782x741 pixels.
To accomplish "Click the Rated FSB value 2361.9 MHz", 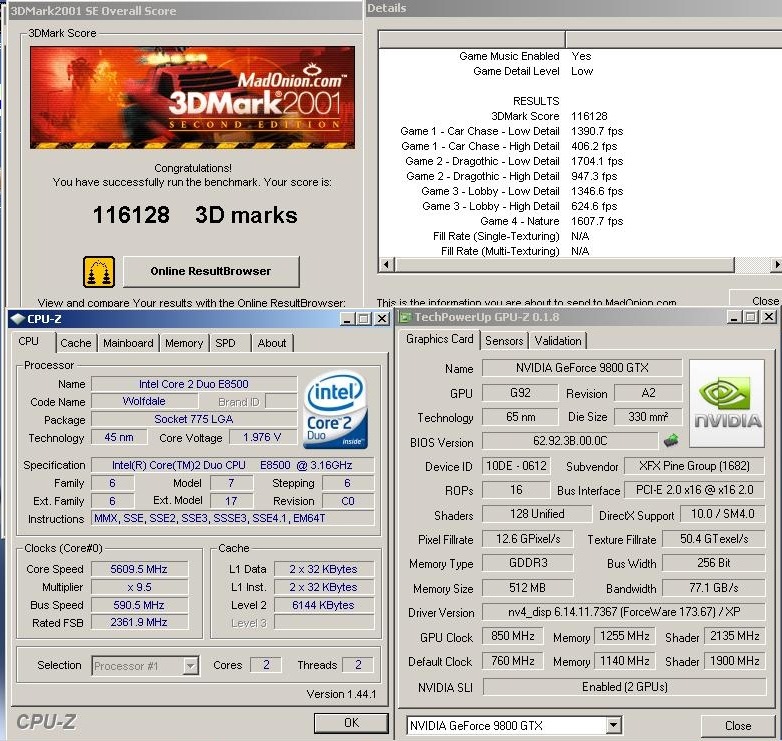I will point(139,622).
